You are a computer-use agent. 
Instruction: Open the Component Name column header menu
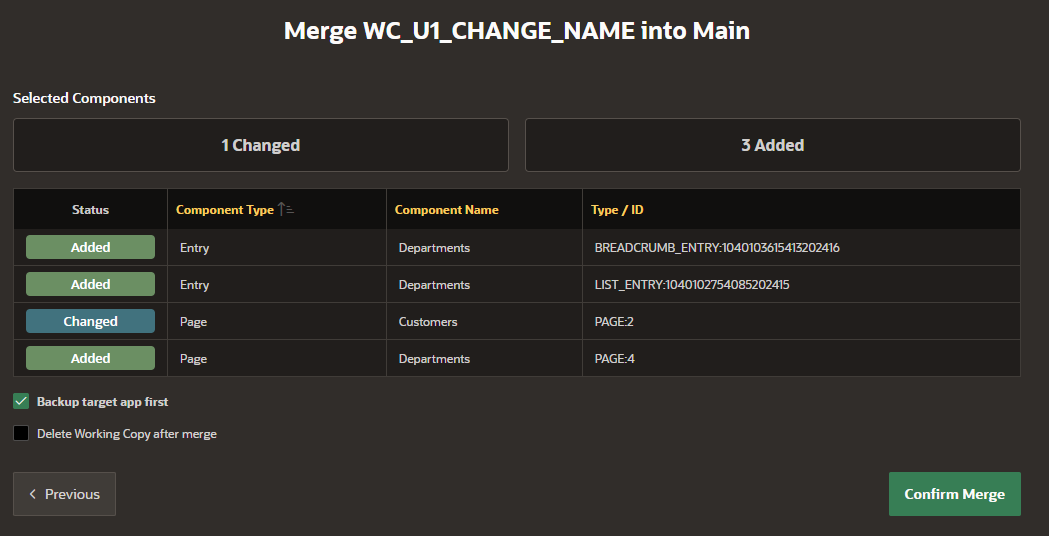point(446,209)
